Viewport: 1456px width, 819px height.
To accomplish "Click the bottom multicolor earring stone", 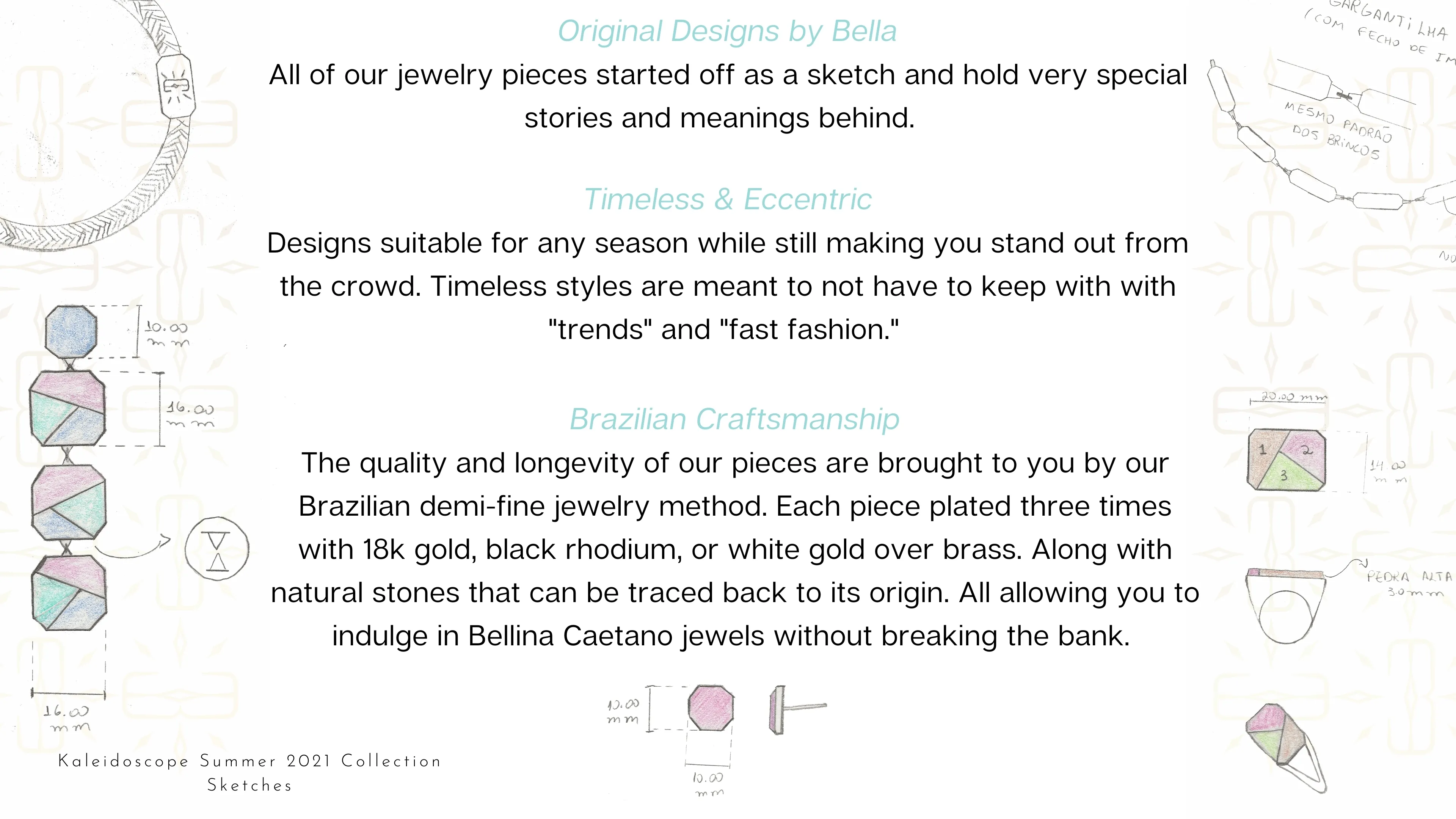I will click(x=69, y=593).
